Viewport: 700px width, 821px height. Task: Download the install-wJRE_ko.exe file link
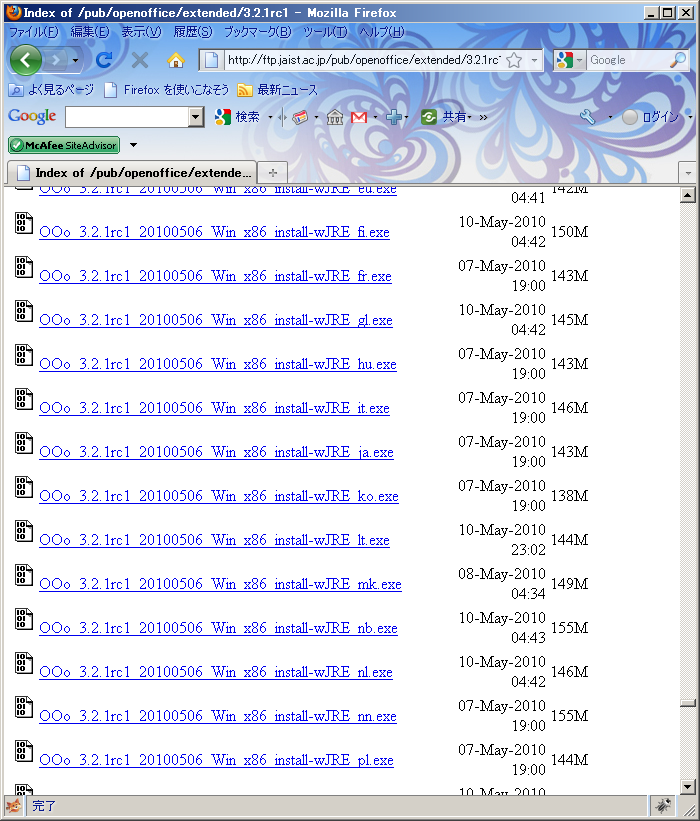coord(219,496)
